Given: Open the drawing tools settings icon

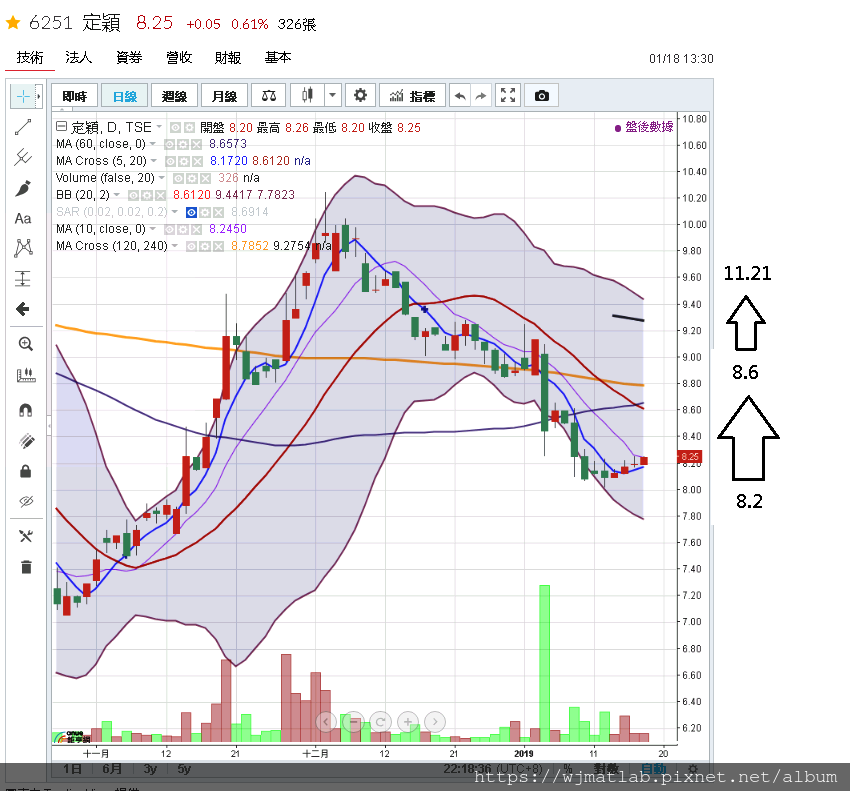Looking at the screenshot, I should (25, 536).
